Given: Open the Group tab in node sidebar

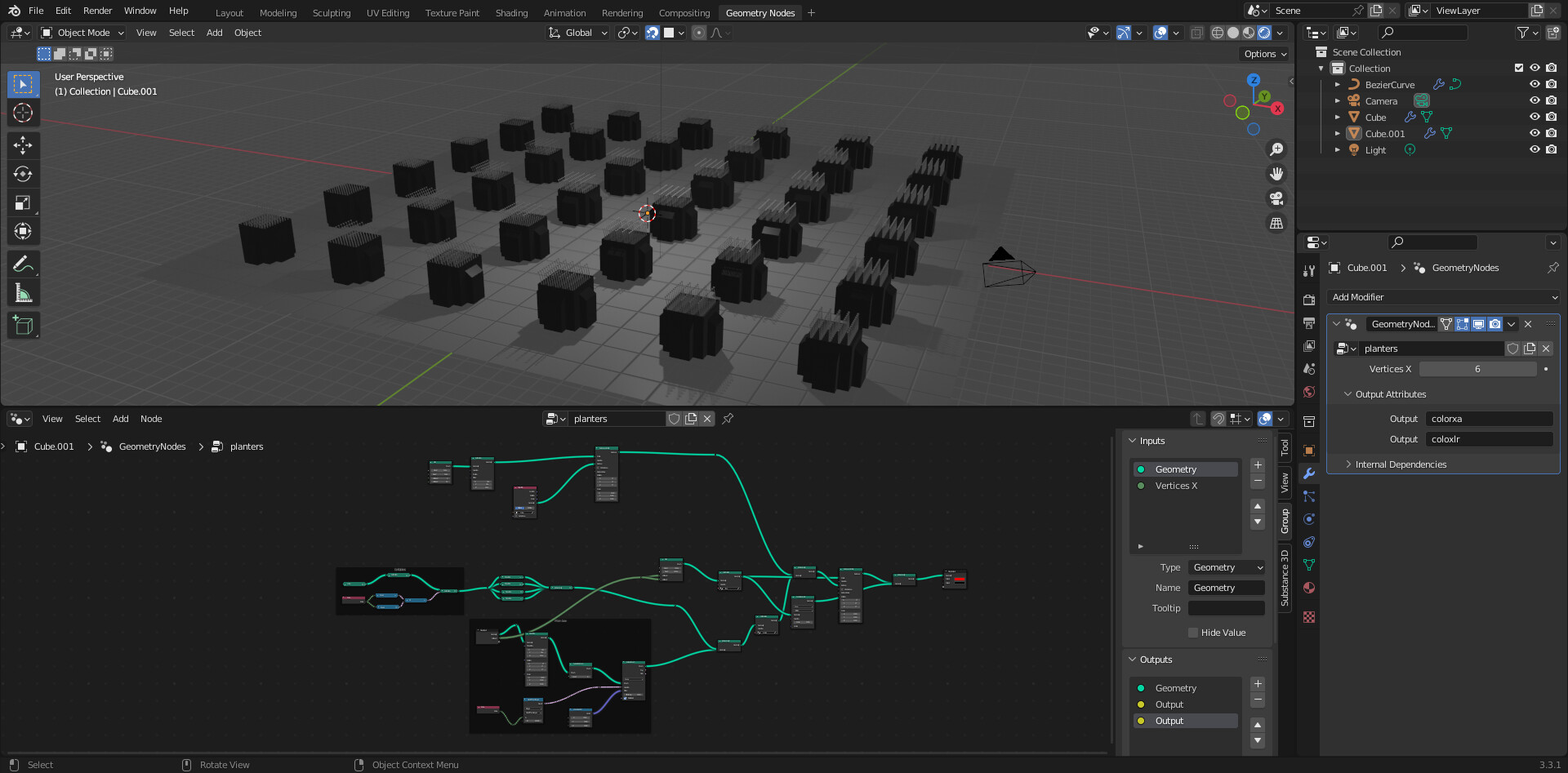Looking at the screenshot, I should point(1285,521).
